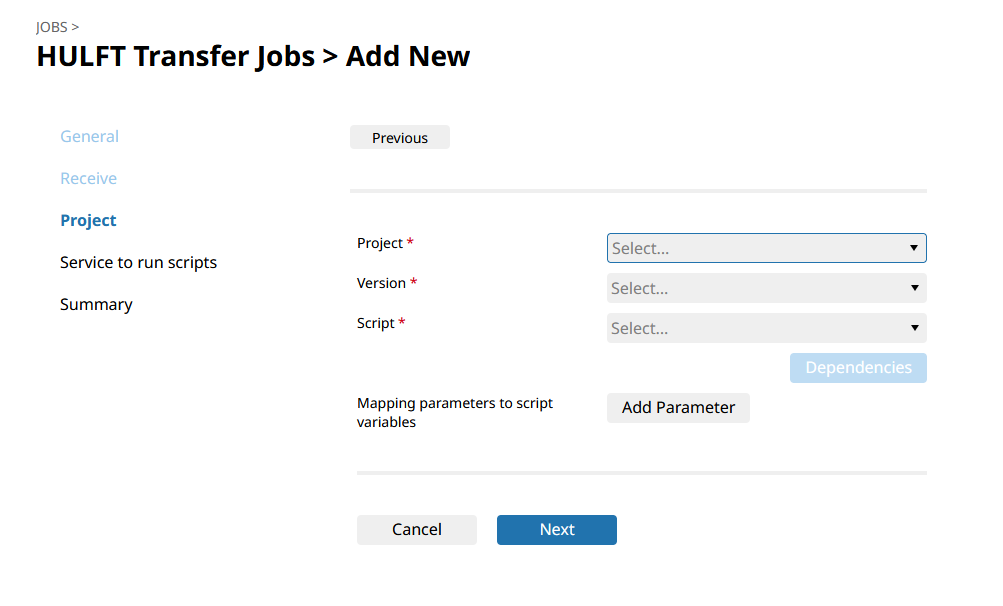This screenshot has width=1003, height=606.
Task: Open the Project select dropdown
Action: 766,248
